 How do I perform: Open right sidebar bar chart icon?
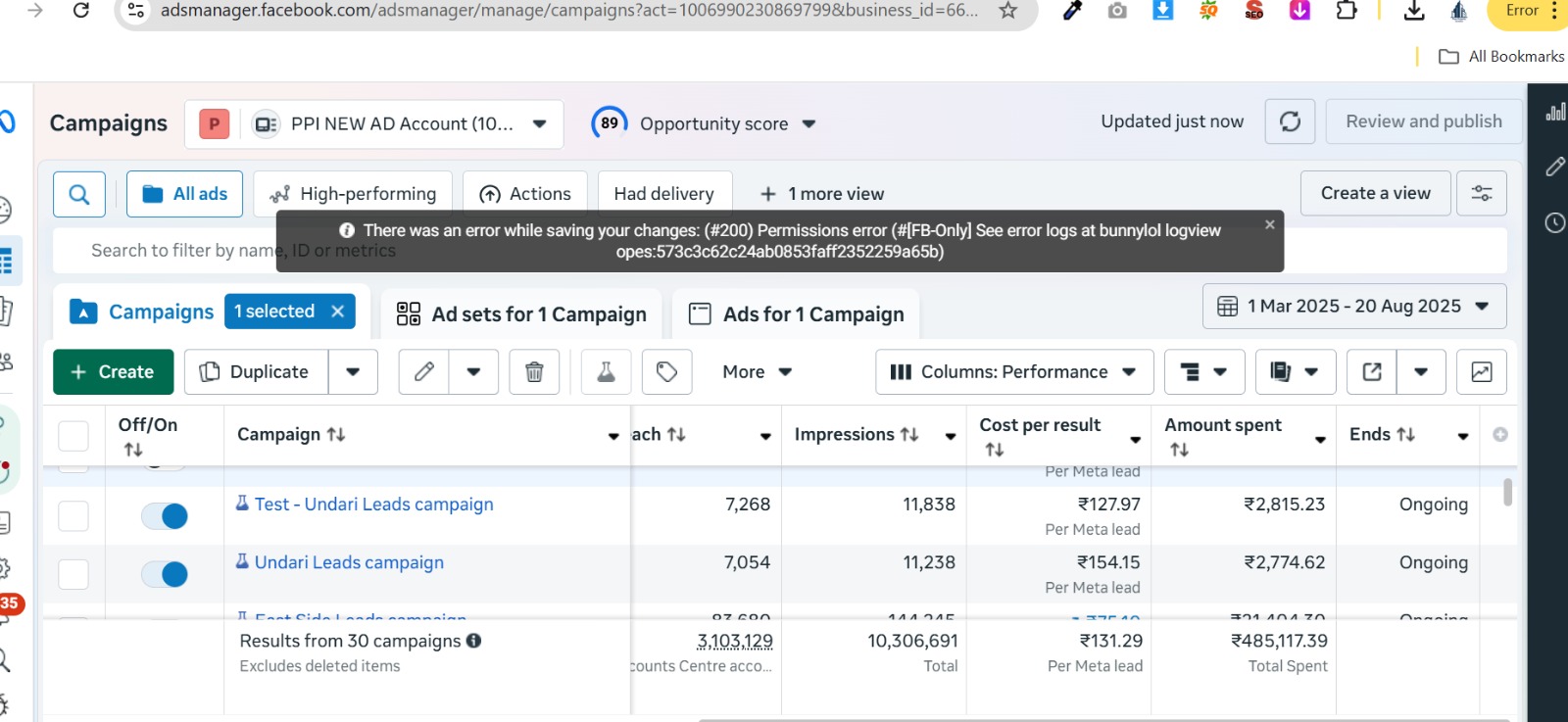(1555, 111)
